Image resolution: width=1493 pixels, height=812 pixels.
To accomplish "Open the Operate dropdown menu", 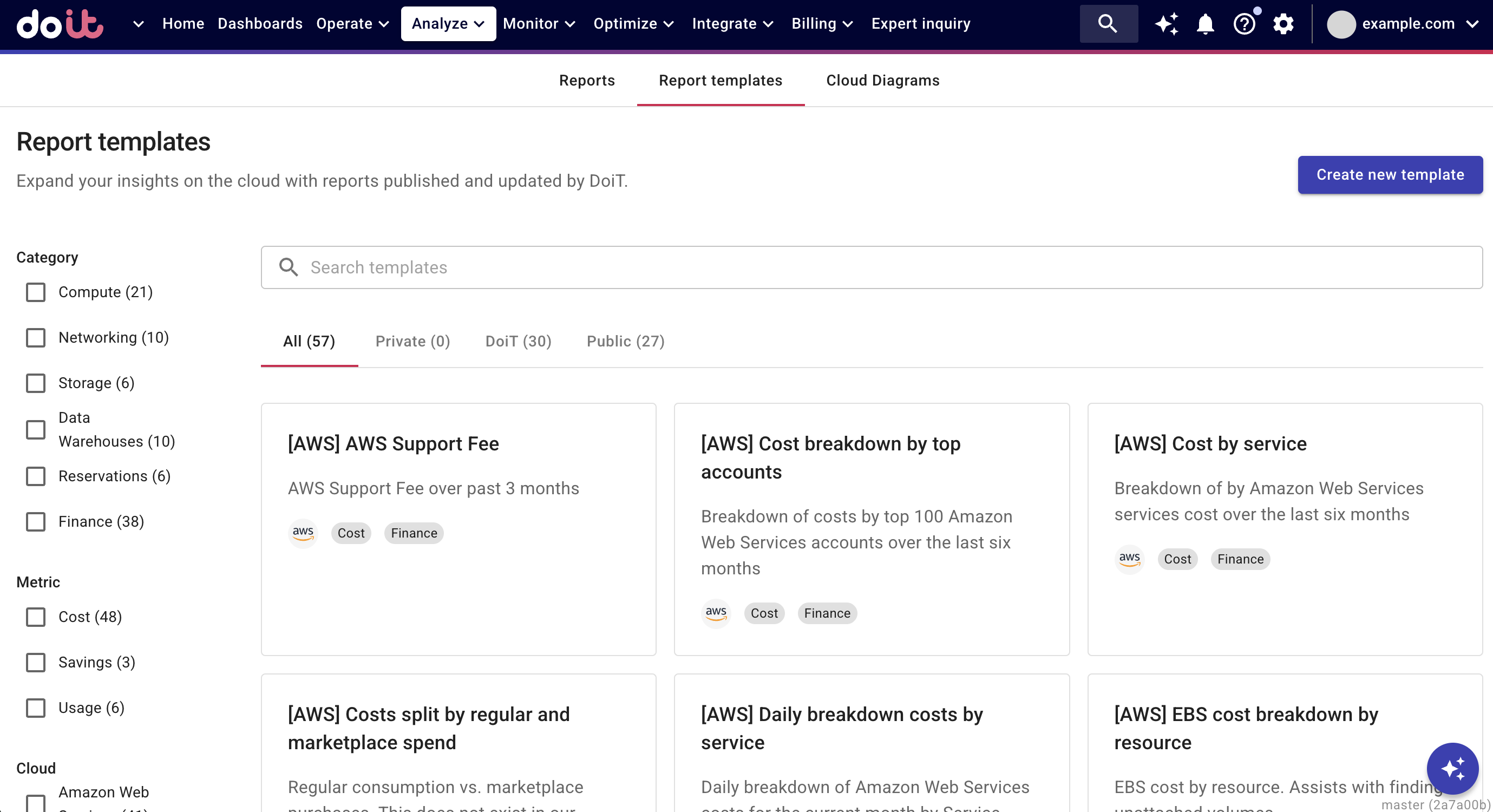I will coord(352,24).
